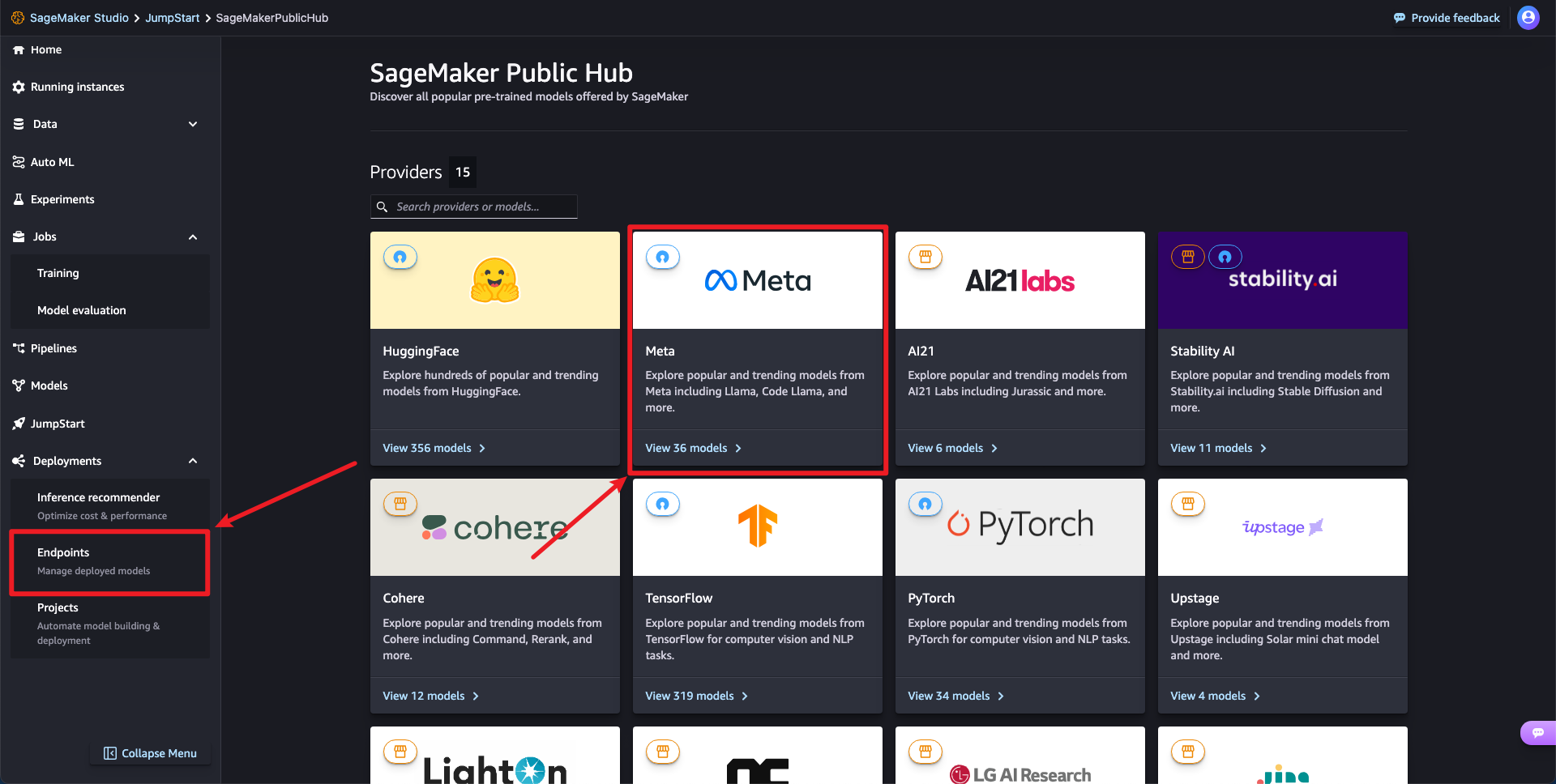The width and height of the screenshot is (1556, 784).
Task: Click the orange marketplace badge on Stability AI card
Action: [1188, 257]
